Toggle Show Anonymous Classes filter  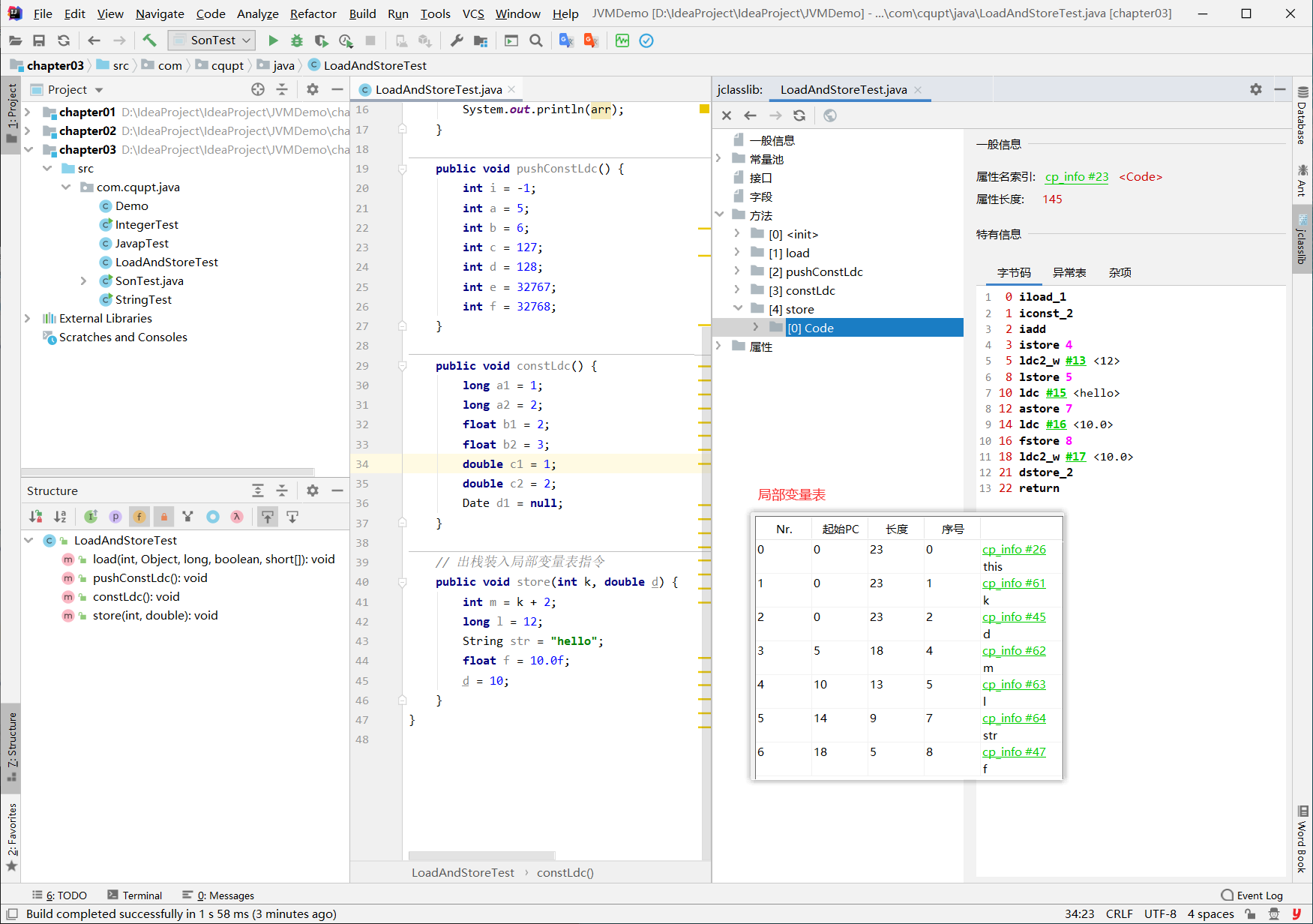pyautogui.click(x=213, y=516)
